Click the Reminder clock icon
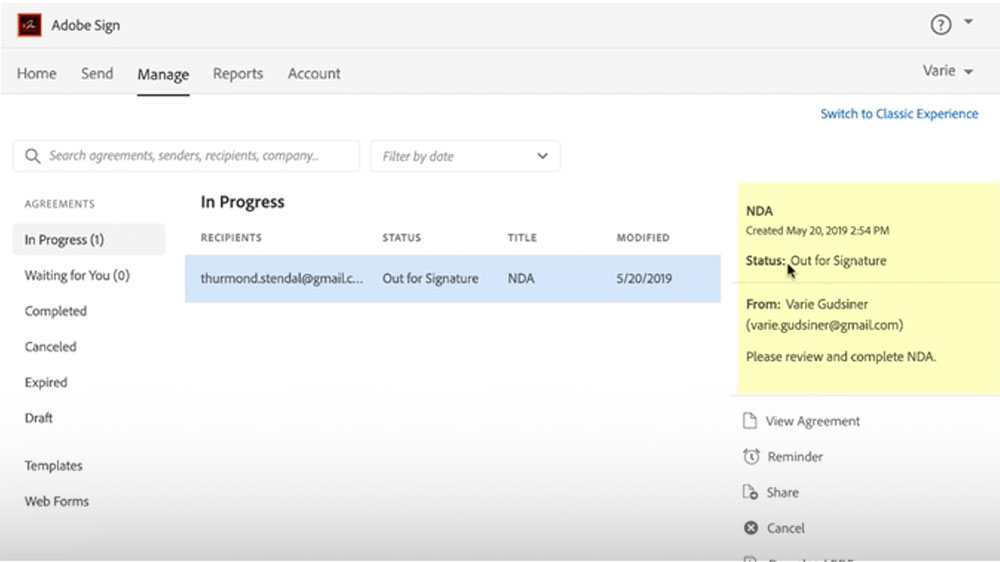This screenshot has width=1000, height=562. tap(751, 457)
